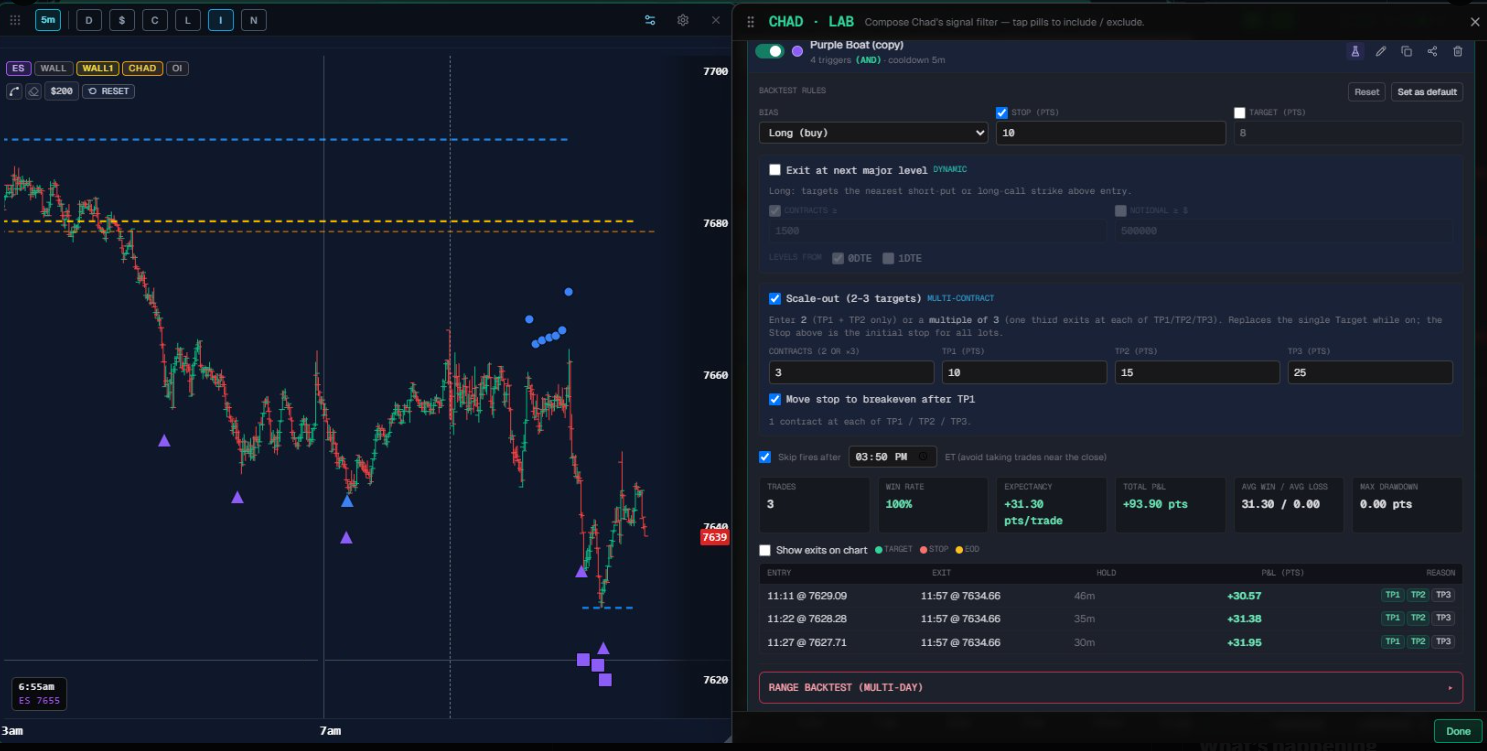
Task: Focus the TP1 points input
Action: click(1024, 372)
